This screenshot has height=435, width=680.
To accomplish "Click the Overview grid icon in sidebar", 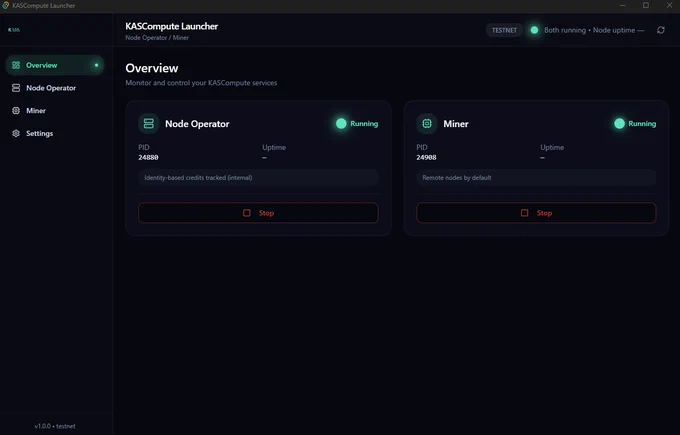I will (x=16, y=65).
